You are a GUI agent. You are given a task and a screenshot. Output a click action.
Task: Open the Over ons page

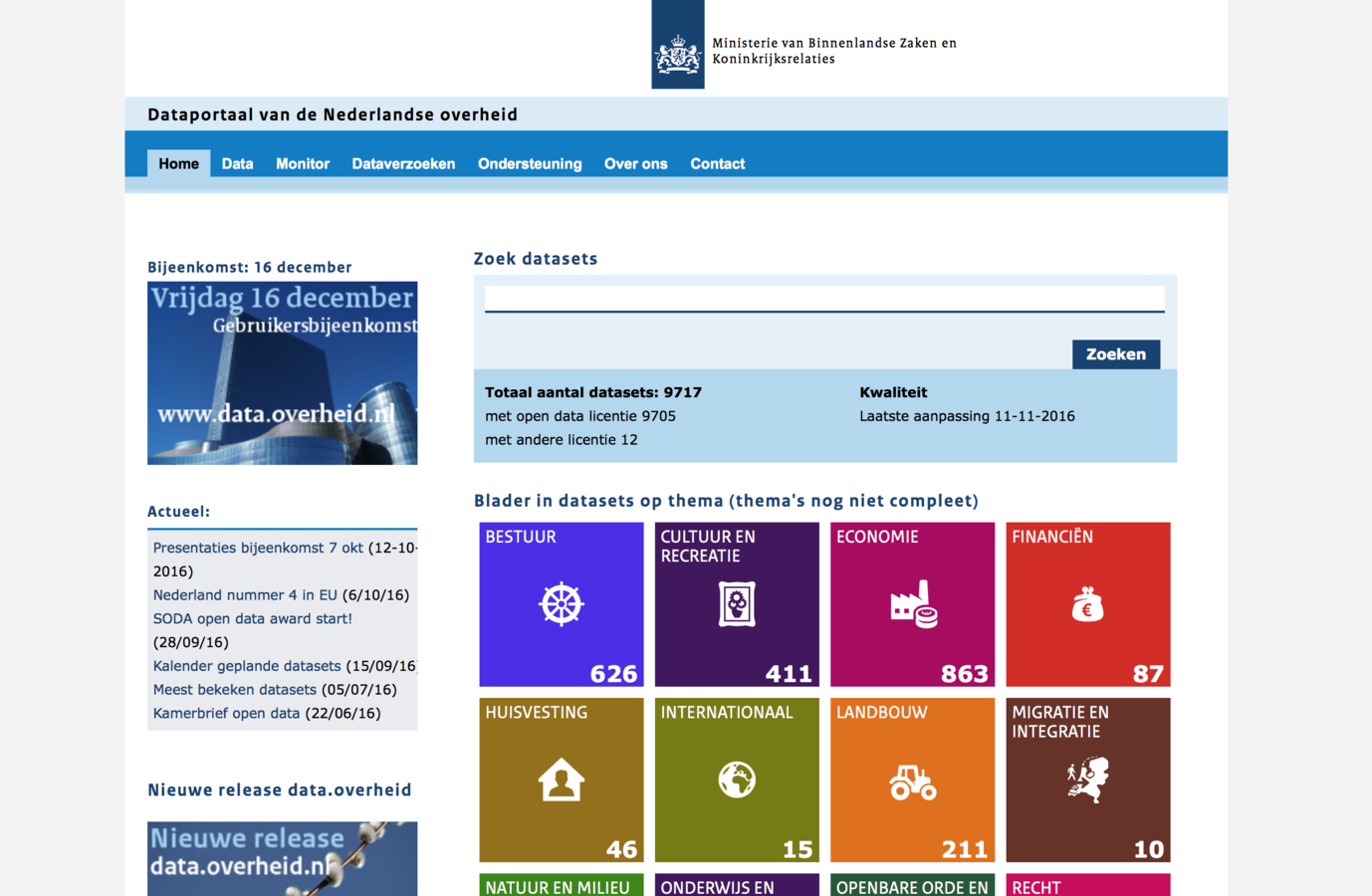[x=636, y=163]
